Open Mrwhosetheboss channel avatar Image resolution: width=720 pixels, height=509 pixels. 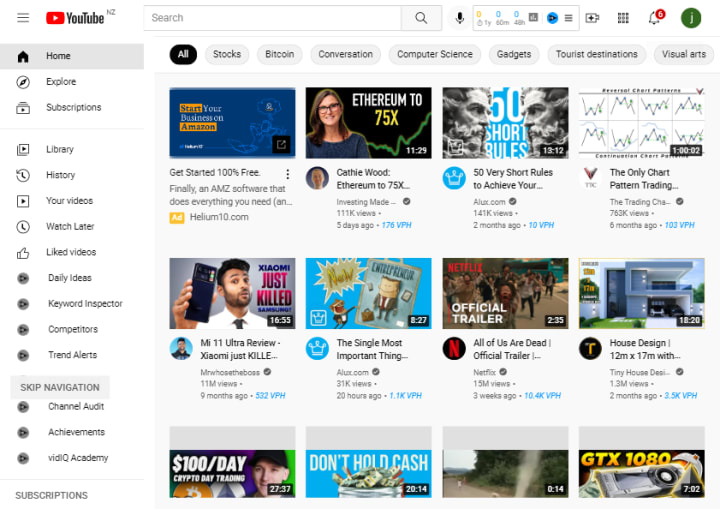[181, 348]
